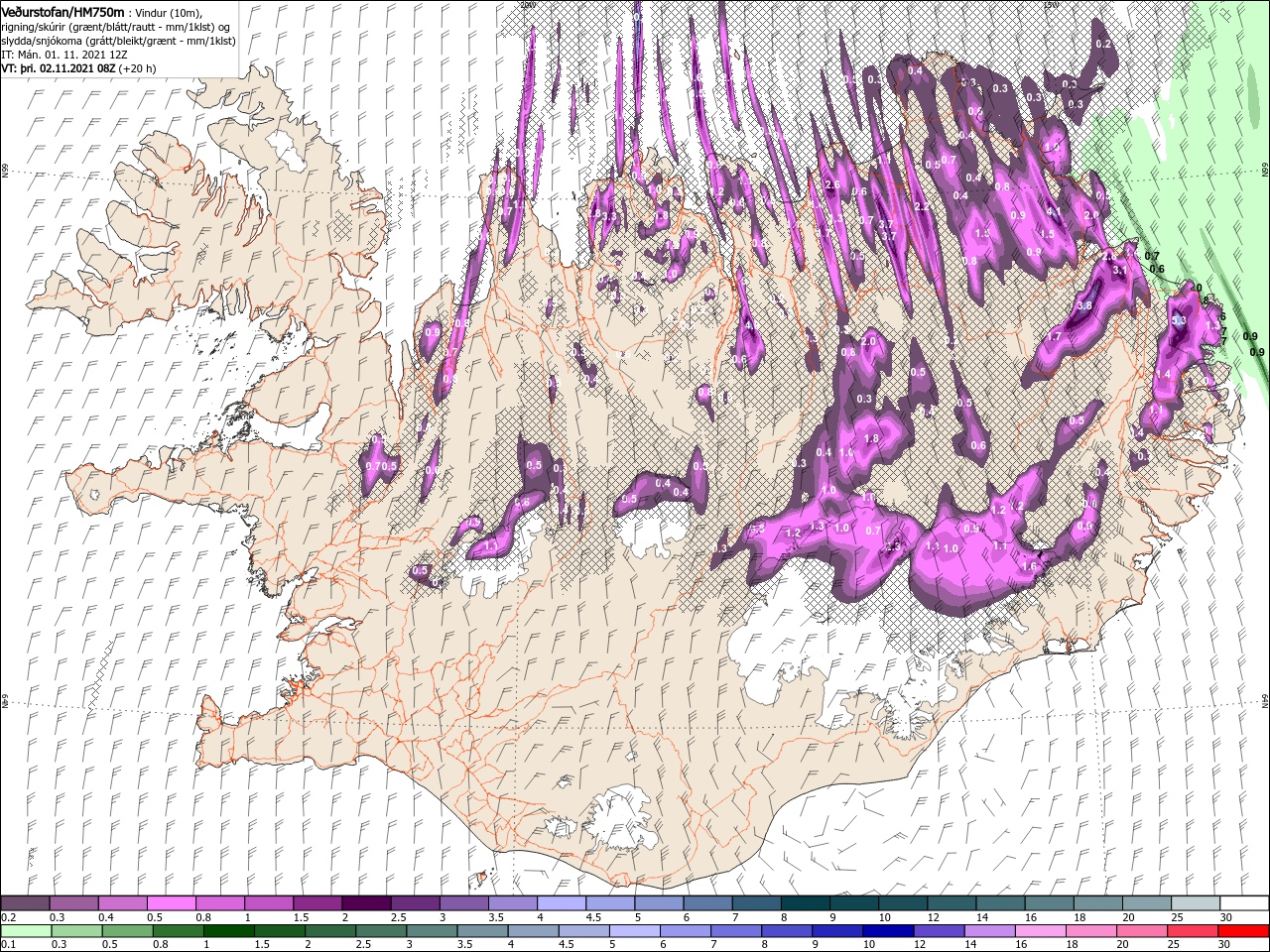Pick the light lavender 4 swatch in upper legend row
Image resolution: width=1270 pixels, height=952 pixels.
click(562, 903)
